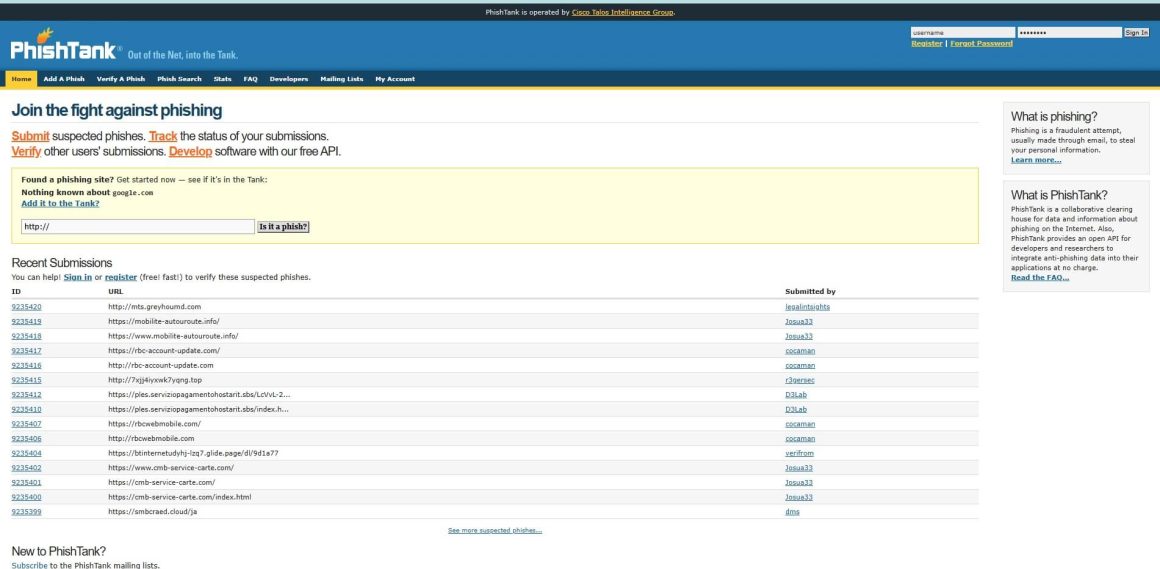View submitter profile legalintsights
Image resolution: width=1160 pixels, height=569 pixels.
click(x=807, y=306)
